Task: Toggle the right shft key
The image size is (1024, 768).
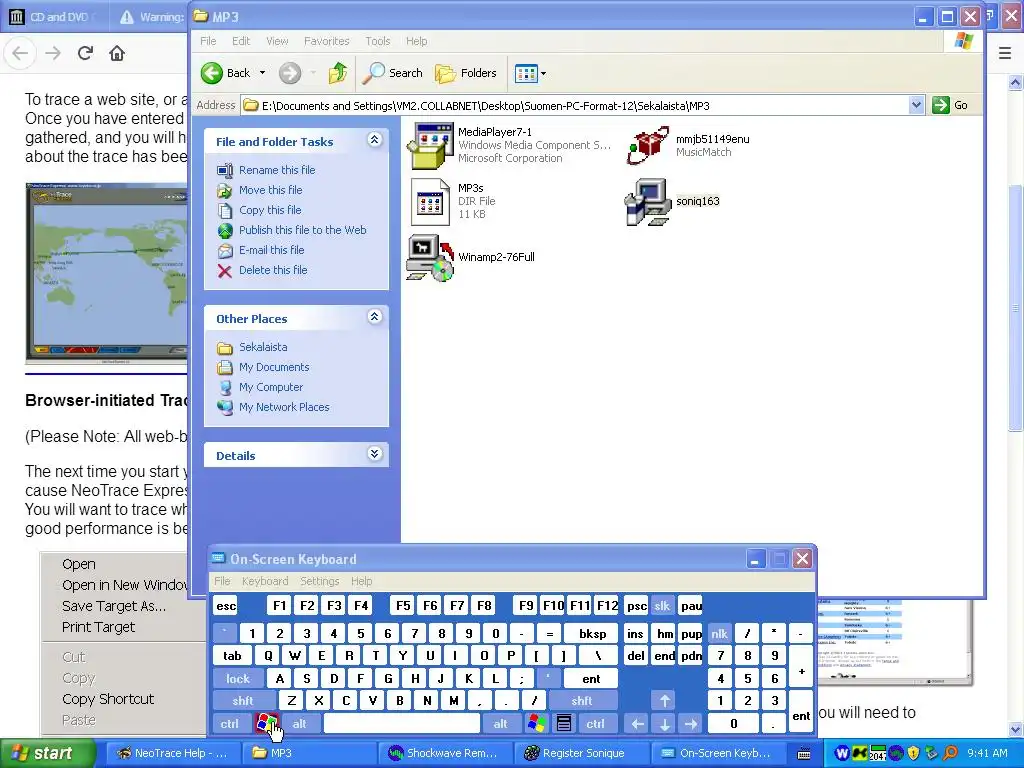Action: pos(582,701)
